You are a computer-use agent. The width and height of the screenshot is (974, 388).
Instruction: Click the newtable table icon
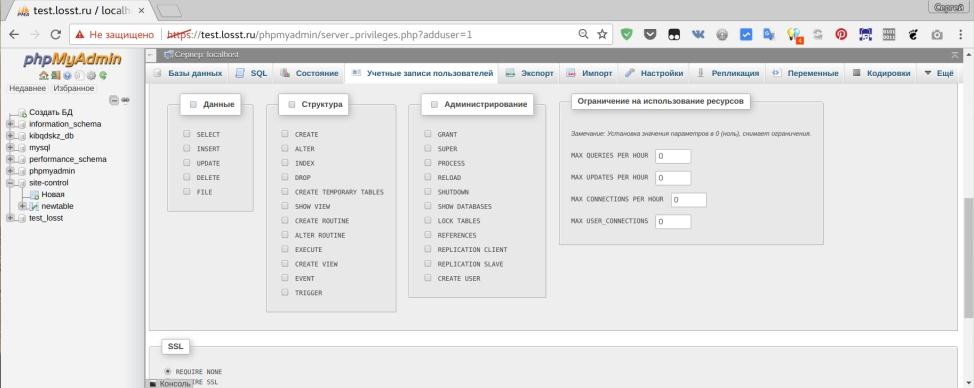click(35, 206)
